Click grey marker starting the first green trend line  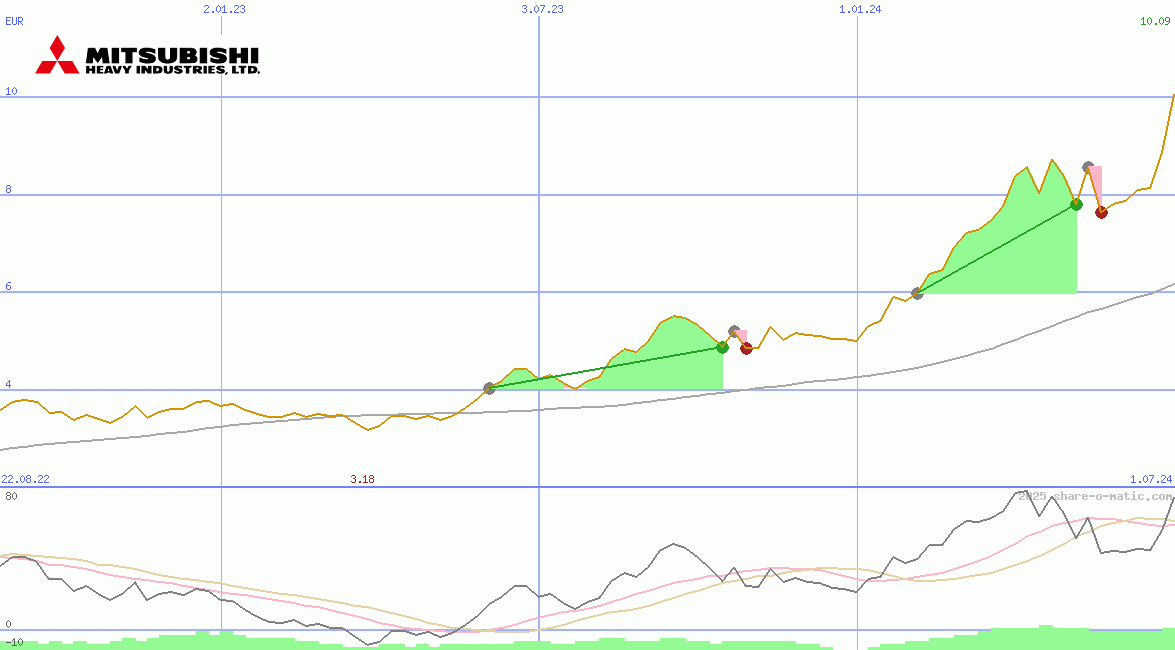[x=489, y=388]
